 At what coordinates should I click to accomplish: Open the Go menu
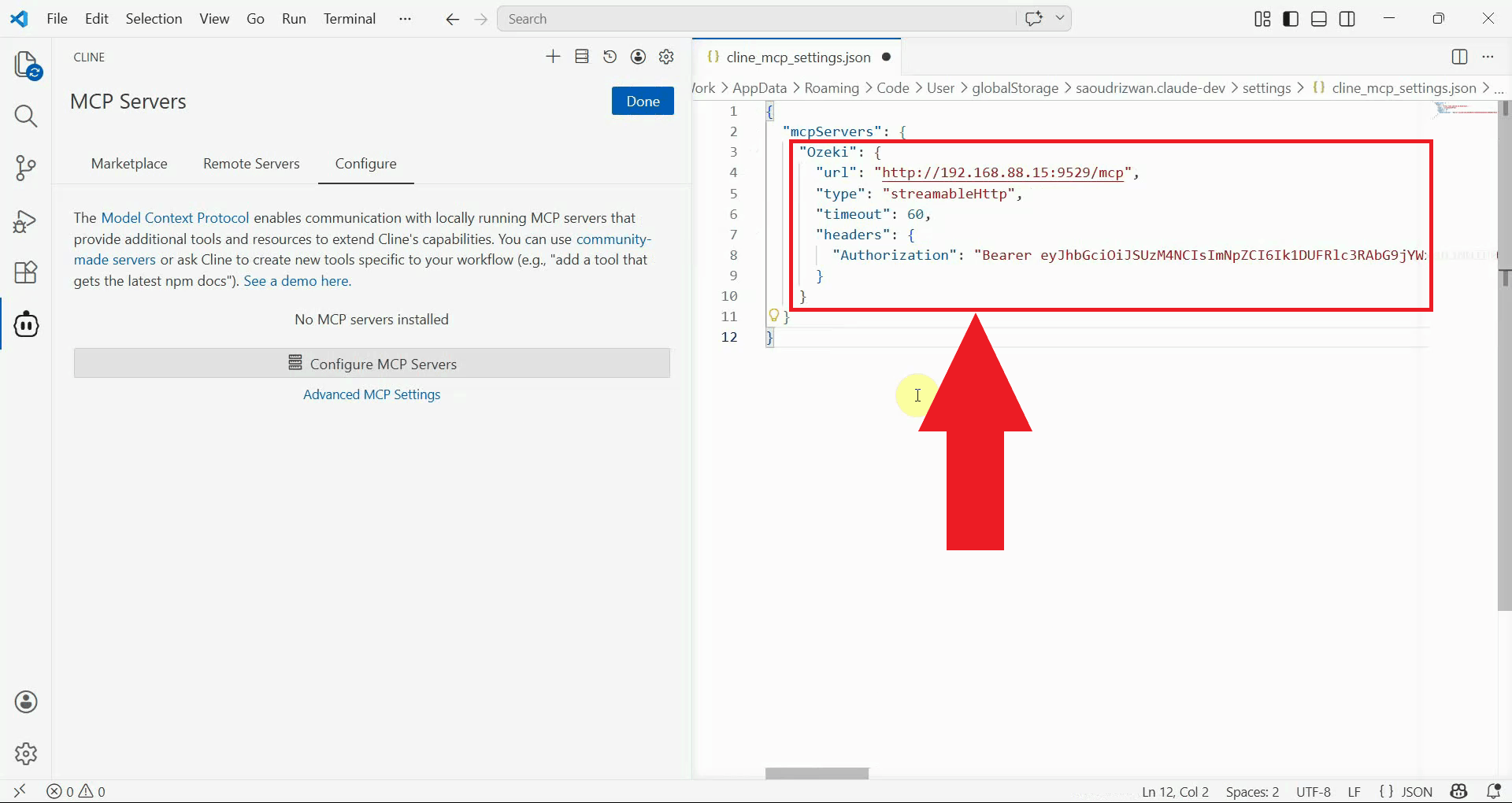[255, 19]
